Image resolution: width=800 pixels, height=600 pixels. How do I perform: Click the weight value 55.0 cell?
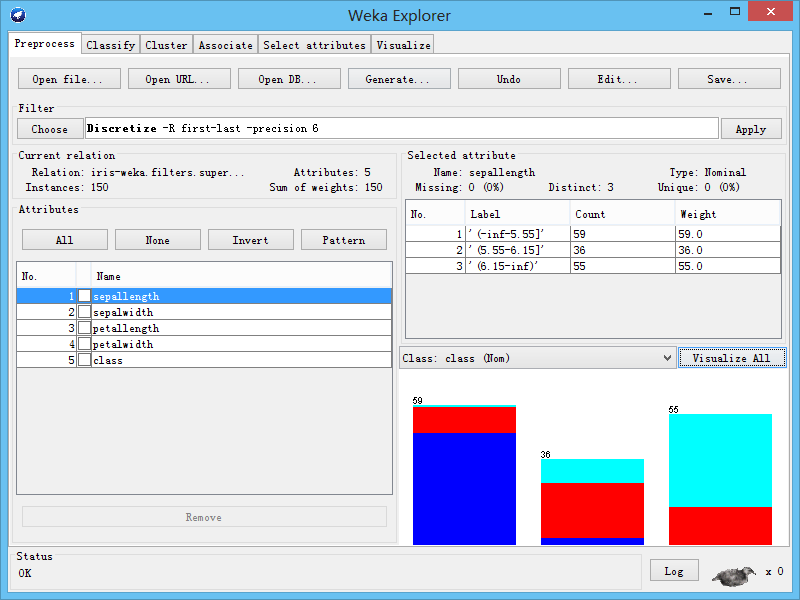(x=728, y=266)
